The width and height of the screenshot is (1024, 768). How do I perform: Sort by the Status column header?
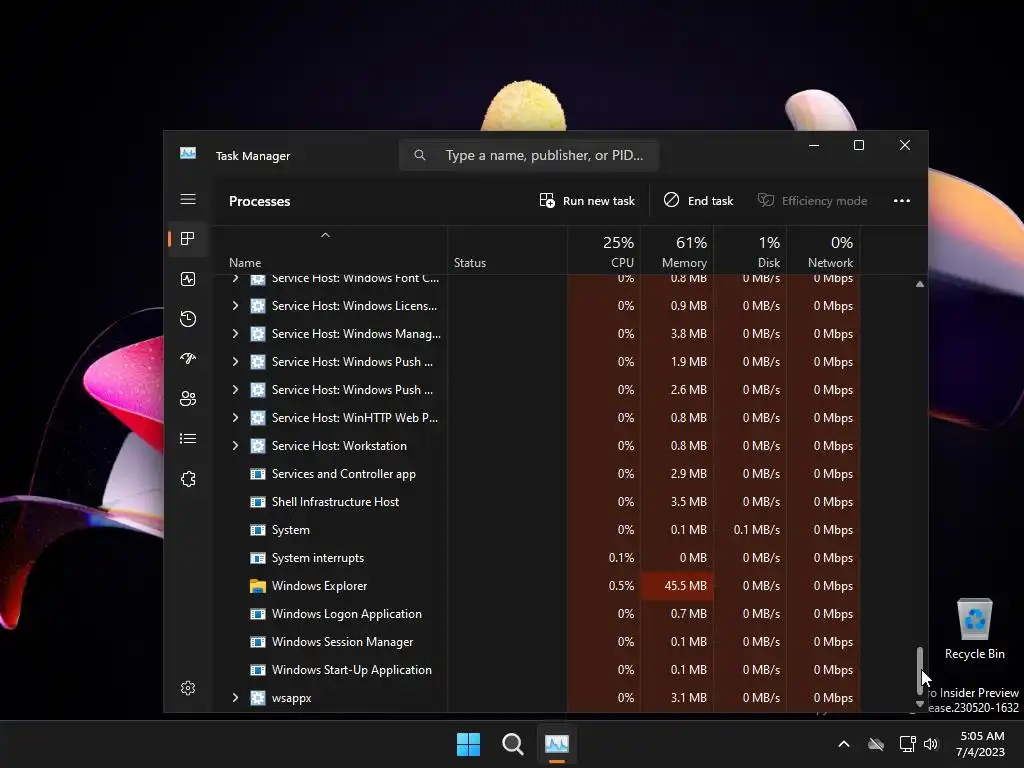click(x=507, y=250)
